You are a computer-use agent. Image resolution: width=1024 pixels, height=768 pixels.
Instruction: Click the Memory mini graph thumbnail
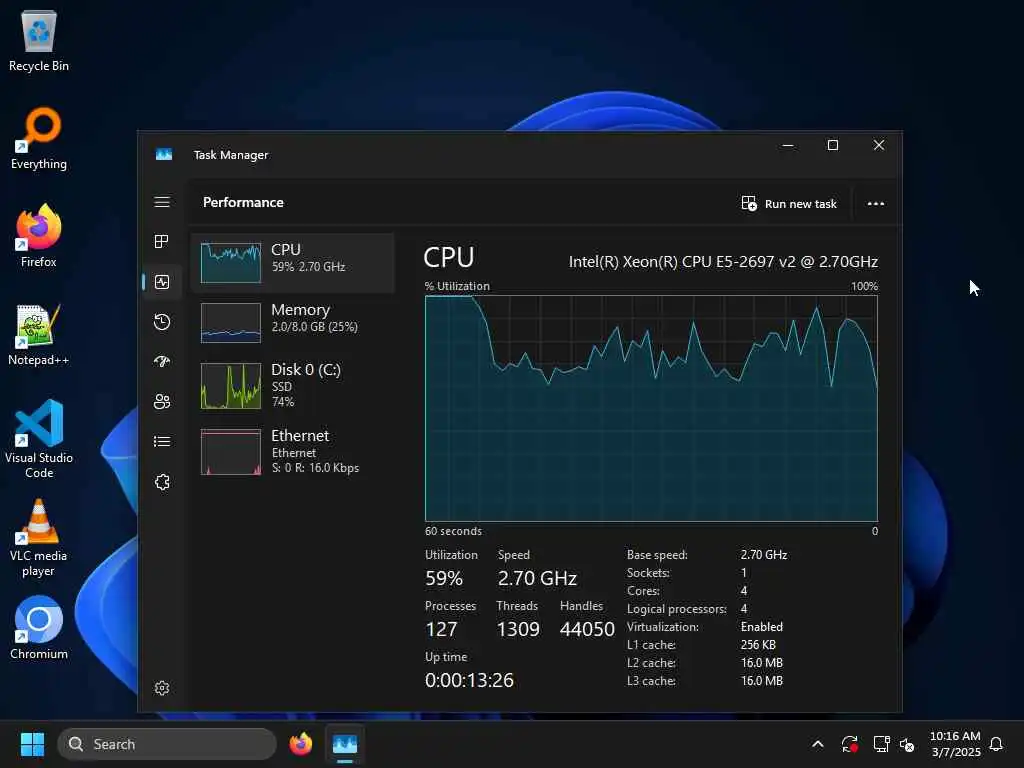231,323
